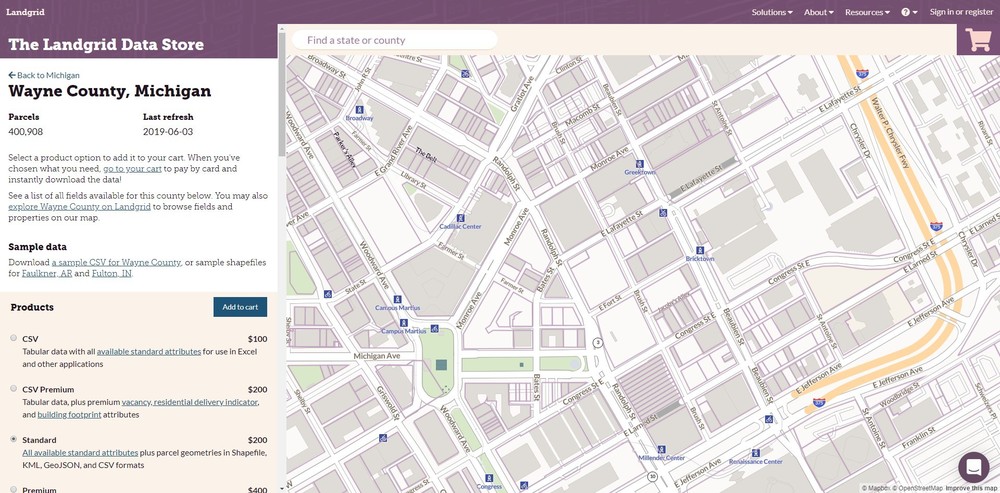
Task: Click the Bricktown station icon
Action: pos(700,251)
